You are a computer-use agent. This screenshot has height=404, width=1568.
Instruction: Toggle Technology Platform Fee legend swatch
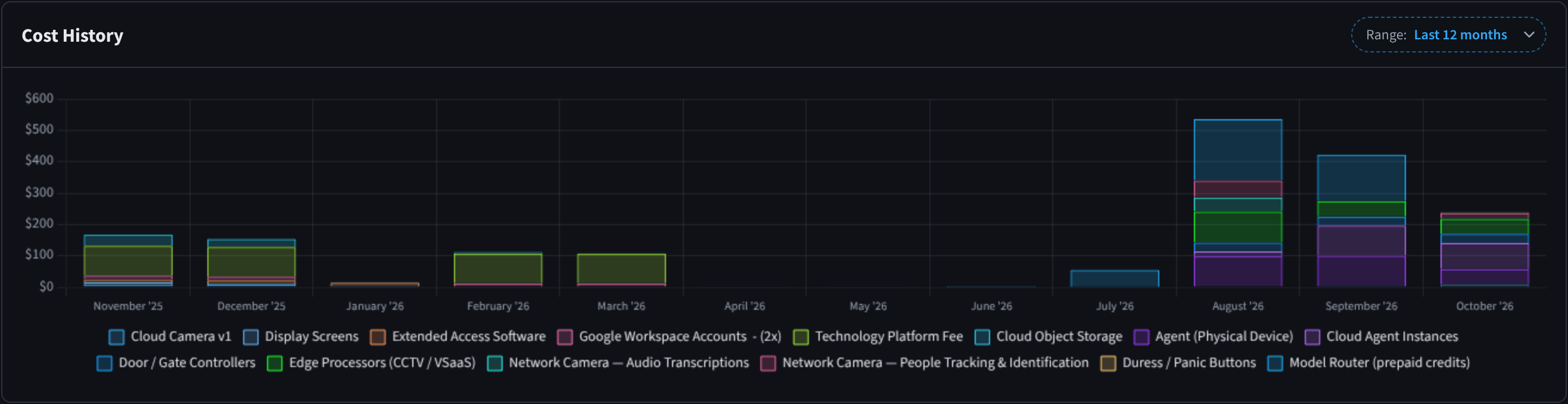pos(801,337)
